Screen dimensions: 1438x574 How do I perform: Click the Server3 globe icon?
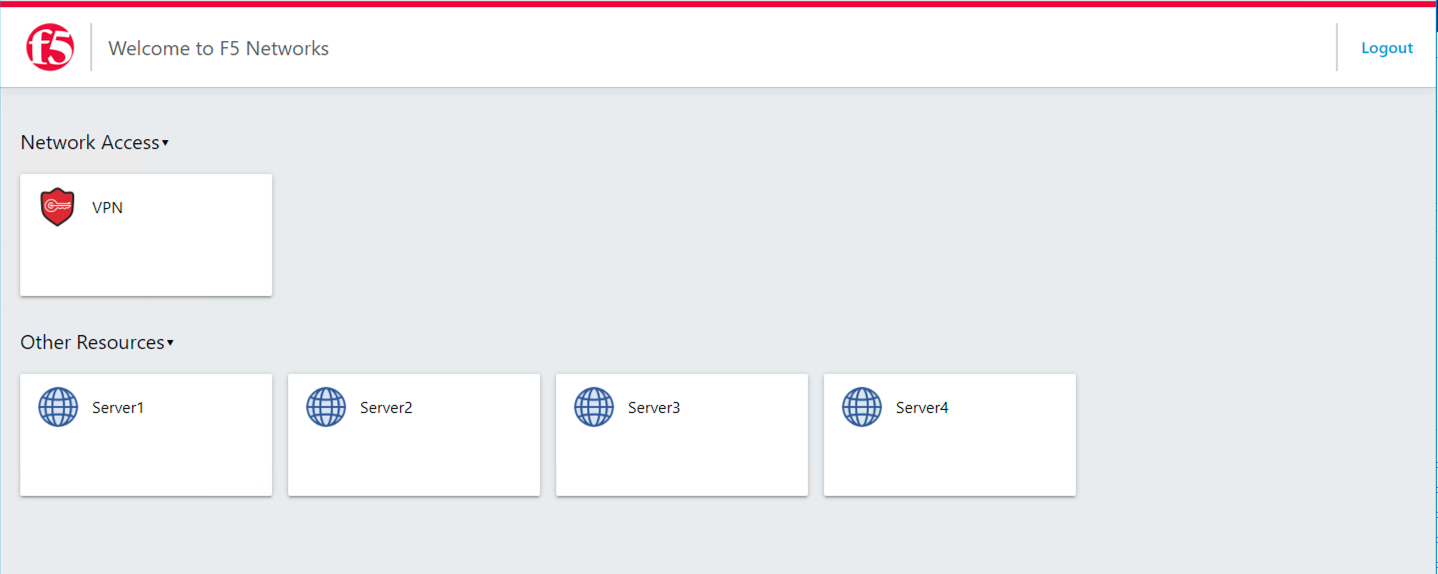tap(594, 407)
